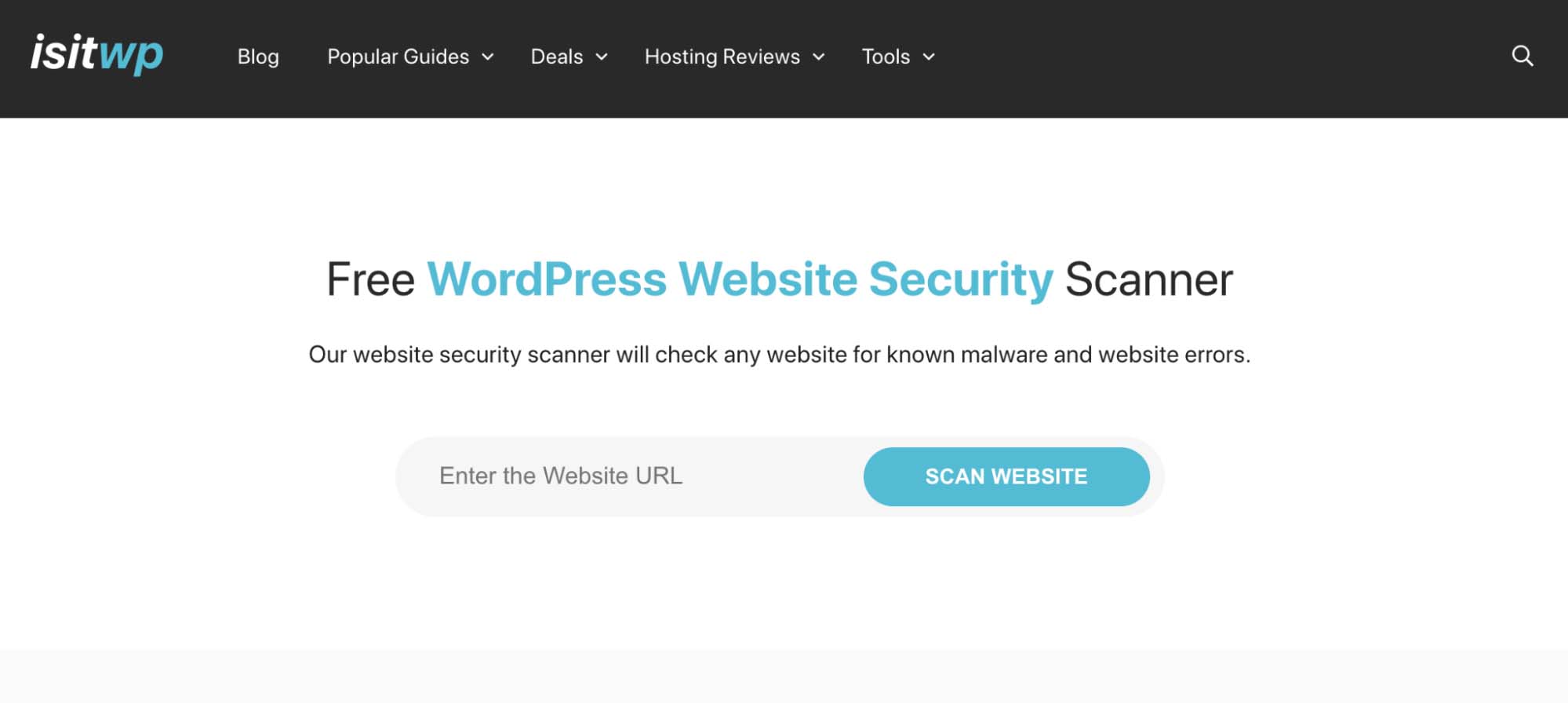Screen dimensions: 1568x704
Task: Click the word "Scanner" in the heading
Action: click(1149, 280)
